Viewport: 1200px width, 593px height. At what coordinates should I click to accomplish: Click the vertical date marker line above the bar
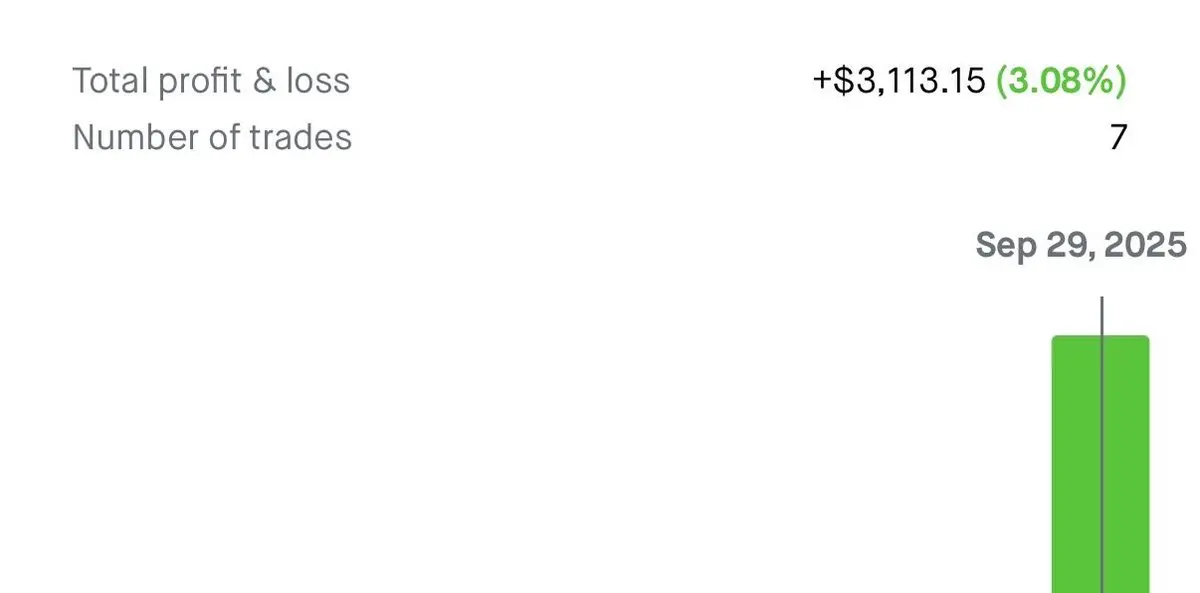click(x=1102, y=316)
